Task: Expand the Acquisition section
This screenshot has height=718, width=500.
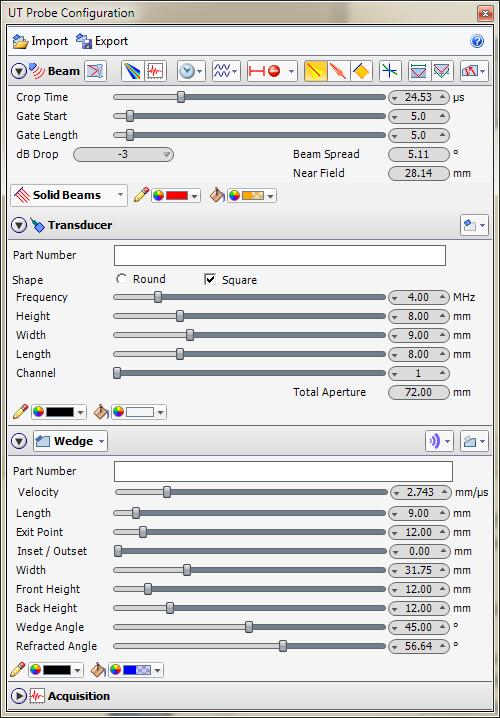Action: tap(19, 696)
